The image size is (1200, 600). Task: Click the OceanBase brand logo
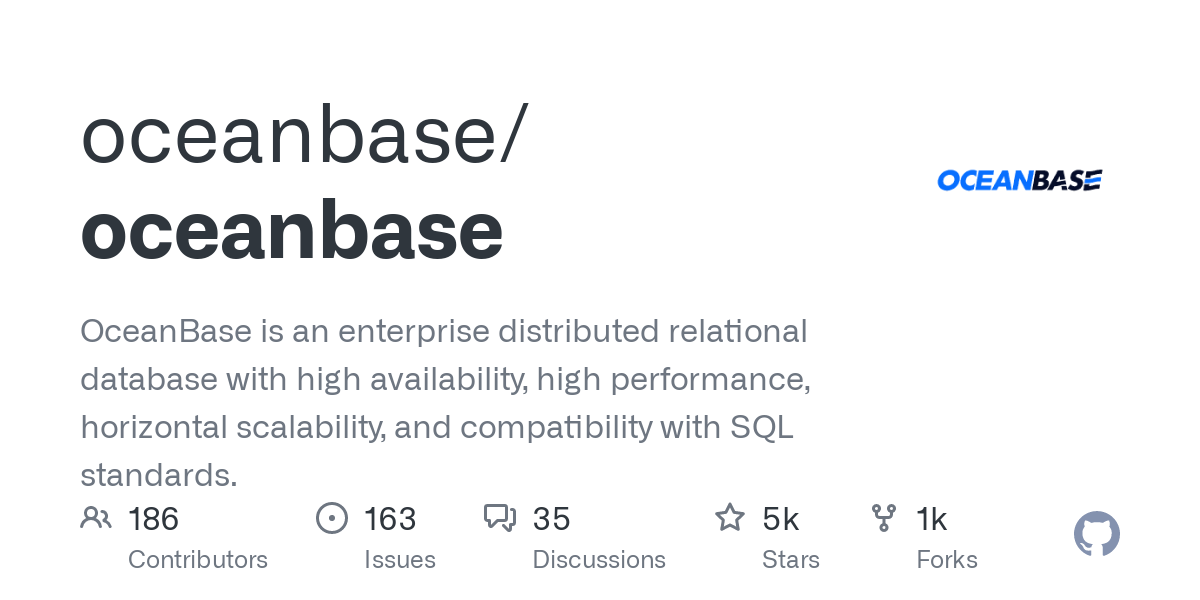(x=1019, y=180)
